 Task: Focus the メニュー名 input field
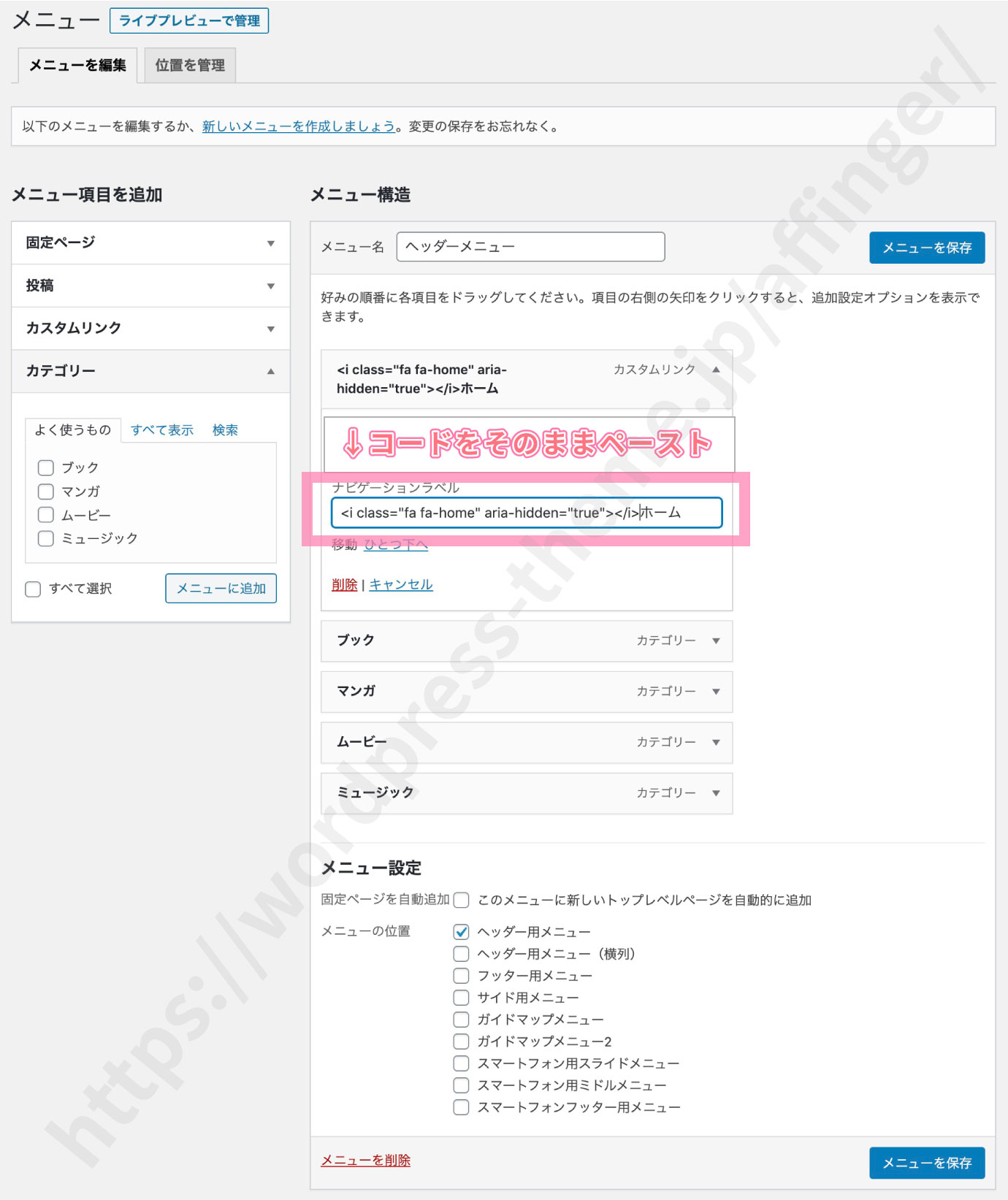(531, 247)
